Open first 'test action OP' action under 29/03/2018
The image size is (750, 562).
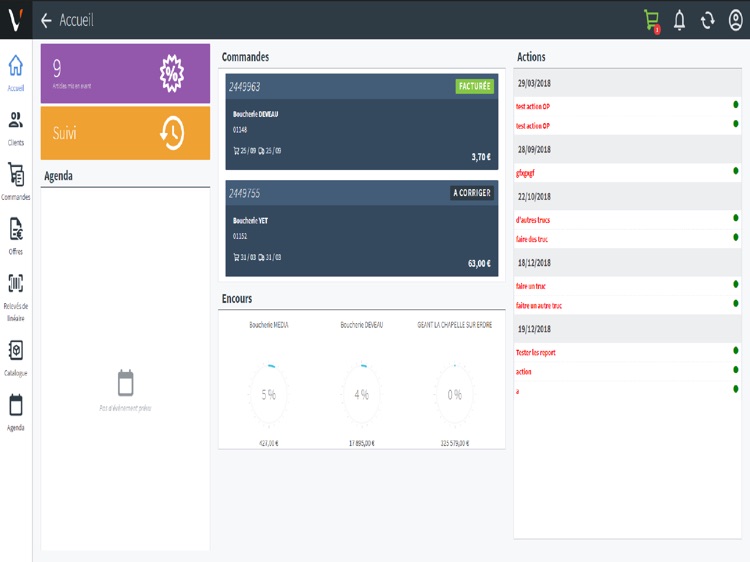click(x=627, y=106)
